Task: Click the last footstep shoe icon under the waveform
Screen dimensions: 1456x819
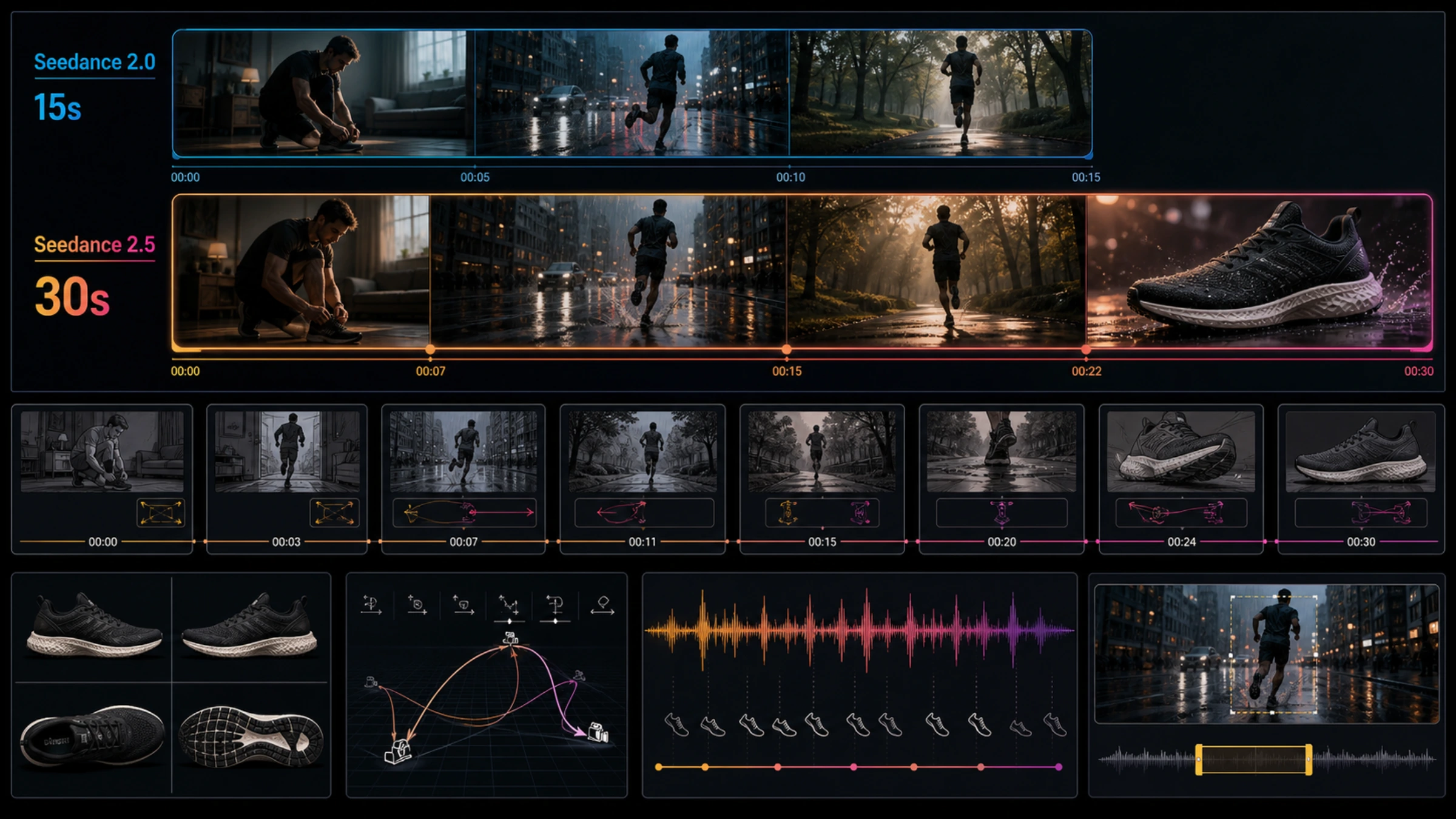Action: click(x=1055, y=724)
